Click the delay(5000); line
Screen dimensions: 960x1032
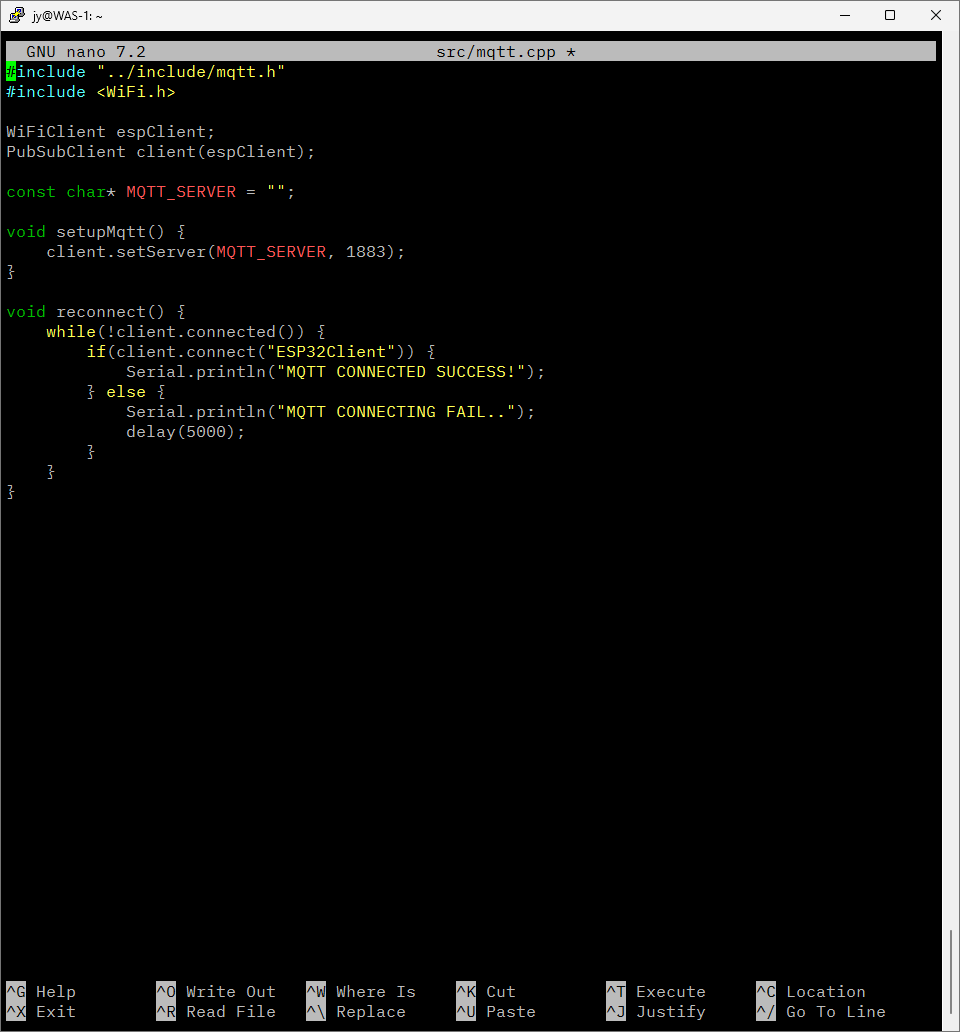[186, 432]
